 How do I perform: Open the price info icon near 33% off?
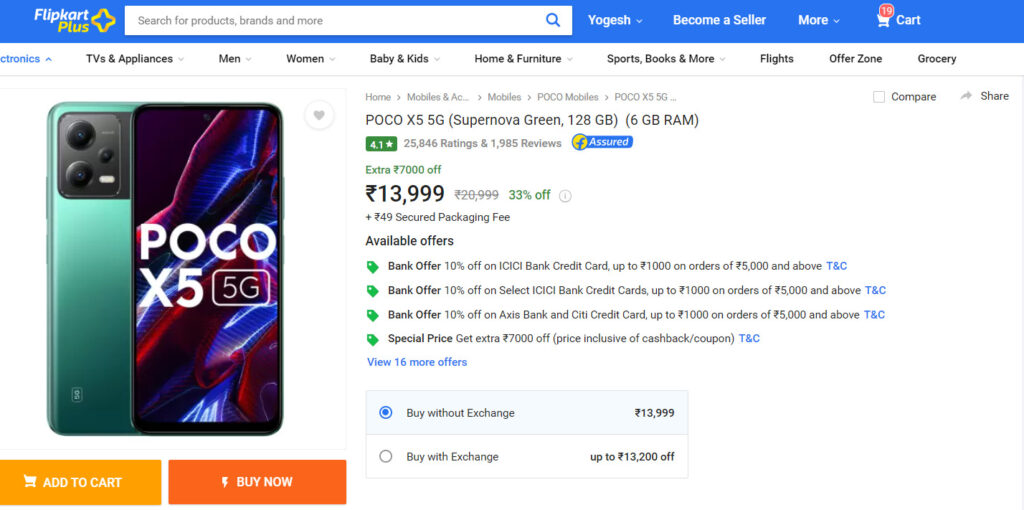point(566,195)
